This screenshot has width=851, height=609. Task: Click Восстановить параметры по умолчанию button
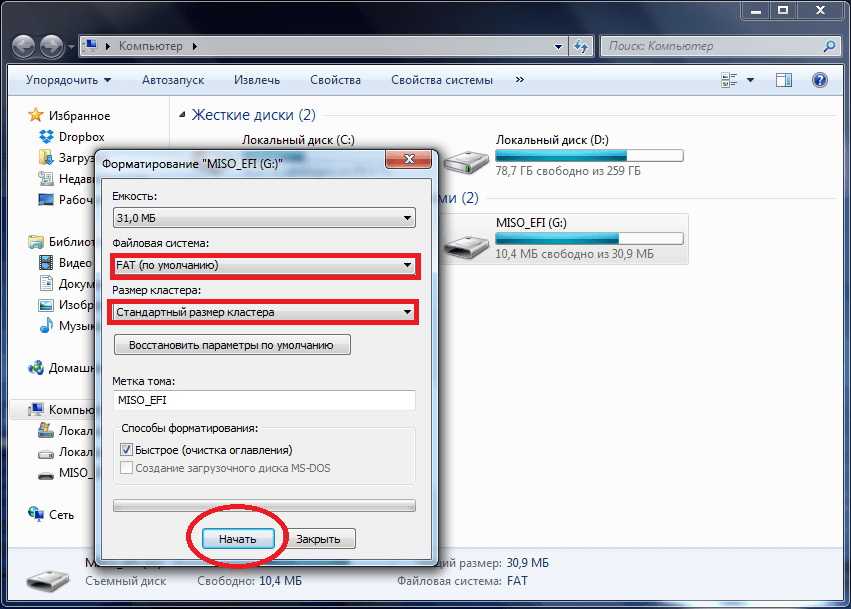(232, 345)
